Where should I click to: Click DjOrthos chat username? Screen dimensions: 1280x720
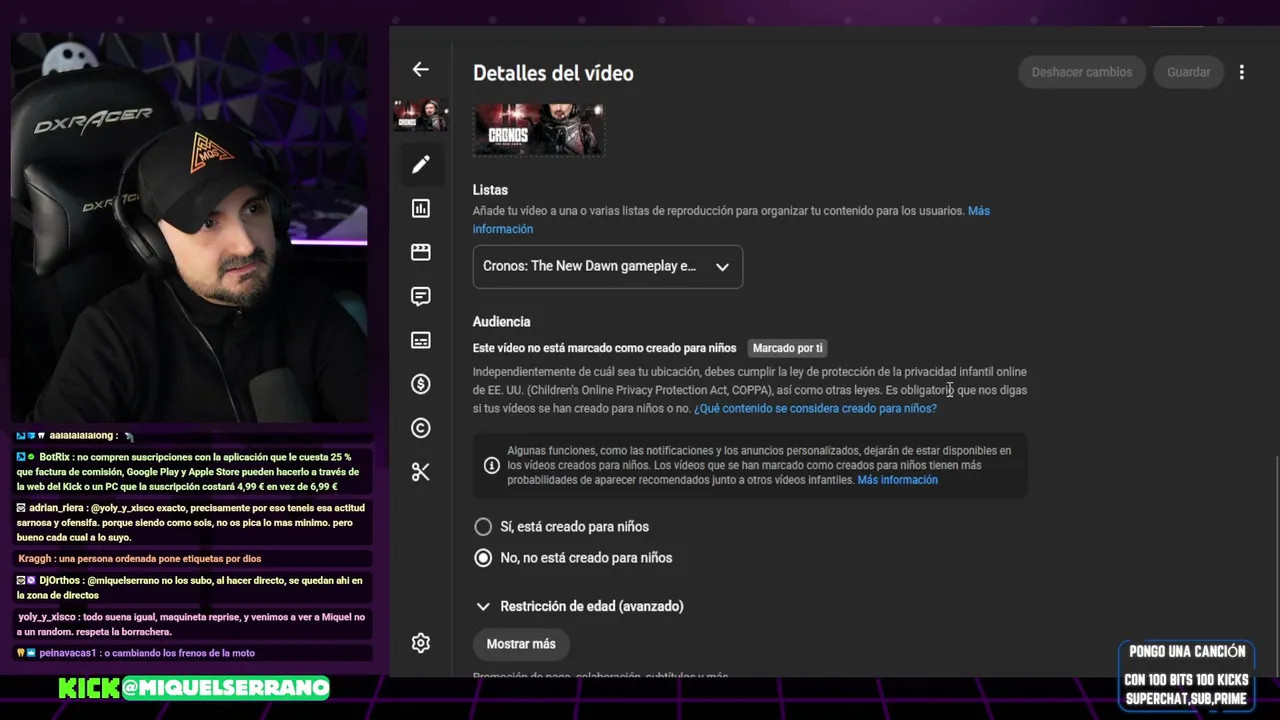click(x=60, y=581)
